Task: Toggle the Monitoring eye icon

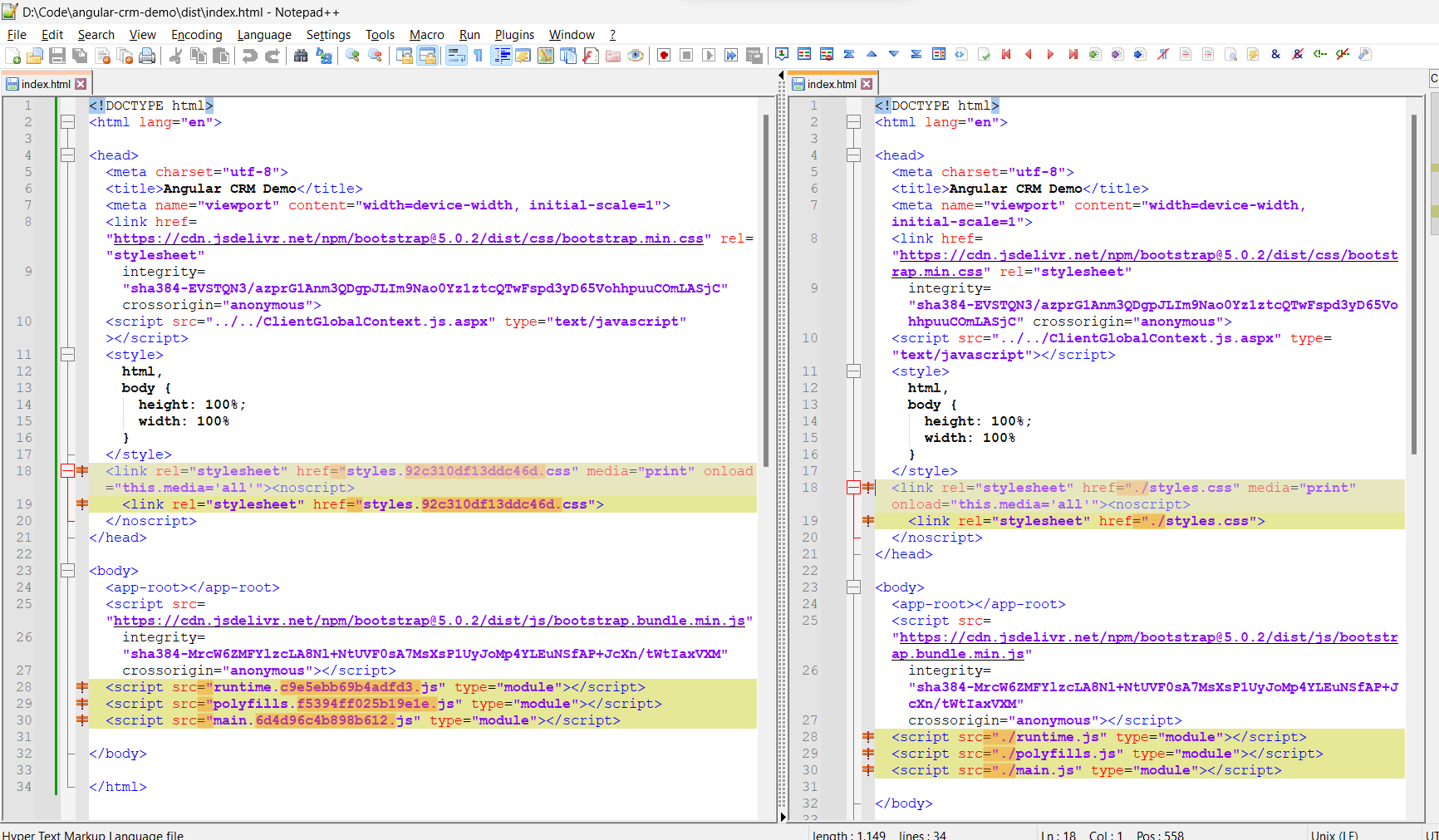Action: (636, 56)
